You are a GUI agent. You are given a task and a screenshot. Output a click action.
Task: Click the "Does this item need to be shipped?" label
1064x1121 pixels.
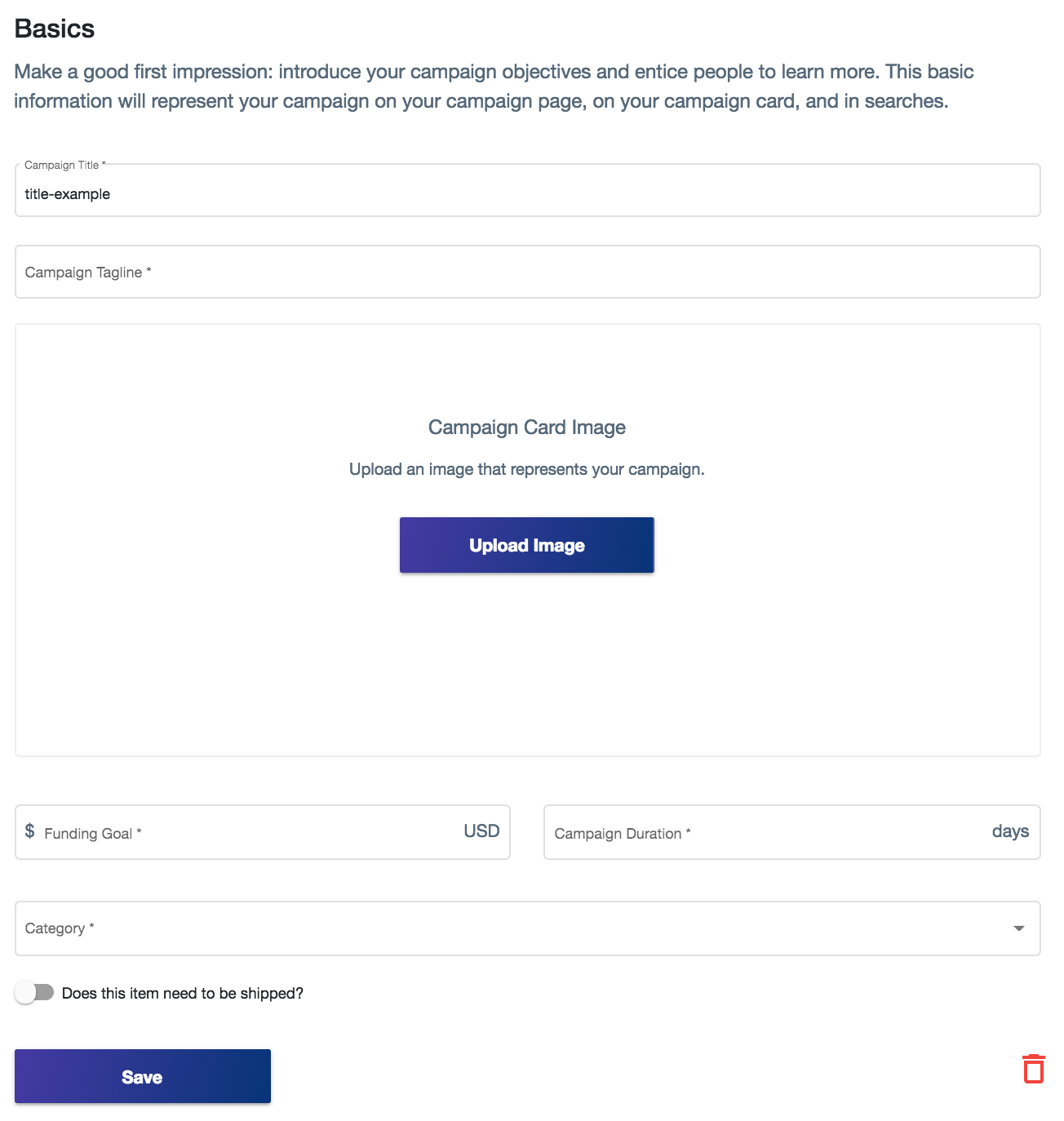[183, 994]
